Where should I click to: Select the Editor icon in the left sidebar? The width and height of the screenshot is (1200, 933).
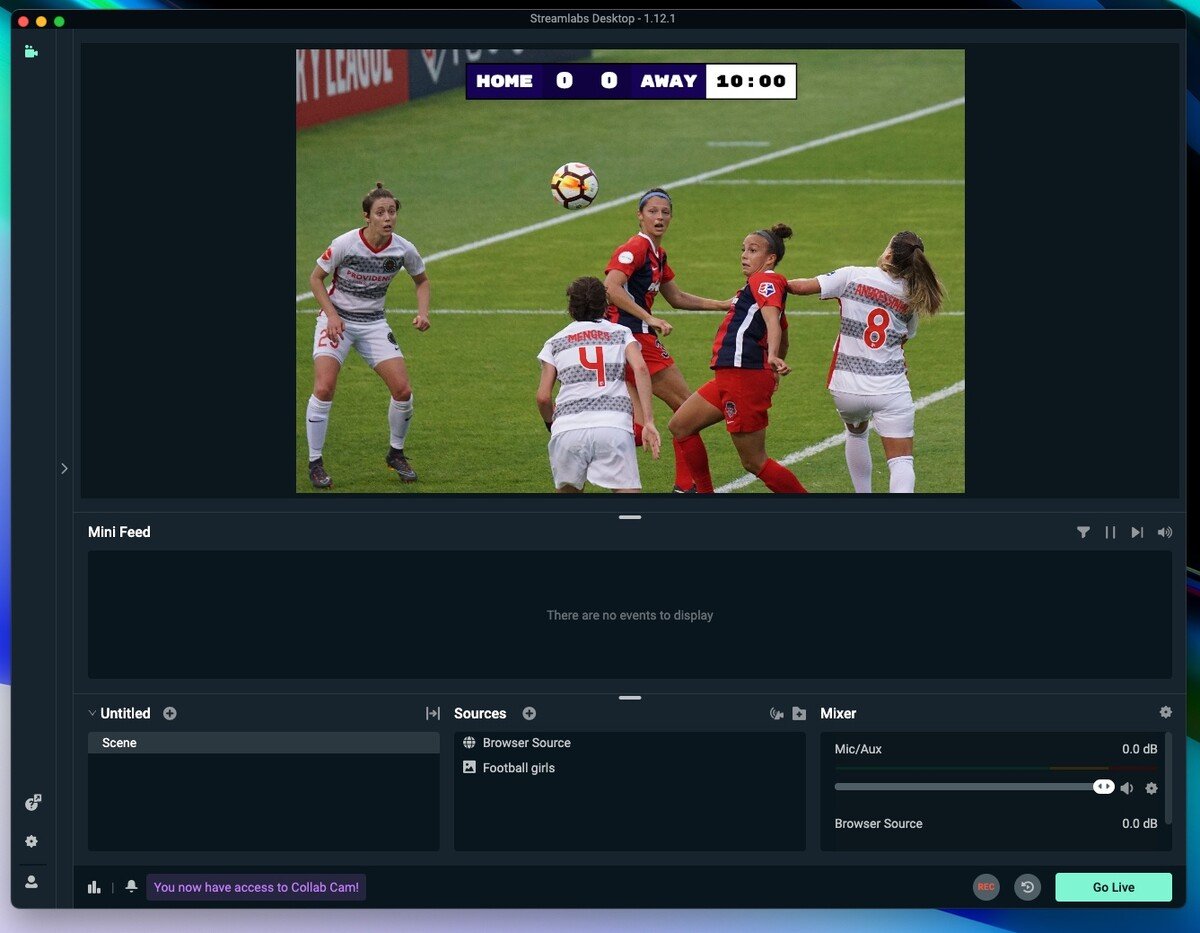click(30, 50)
